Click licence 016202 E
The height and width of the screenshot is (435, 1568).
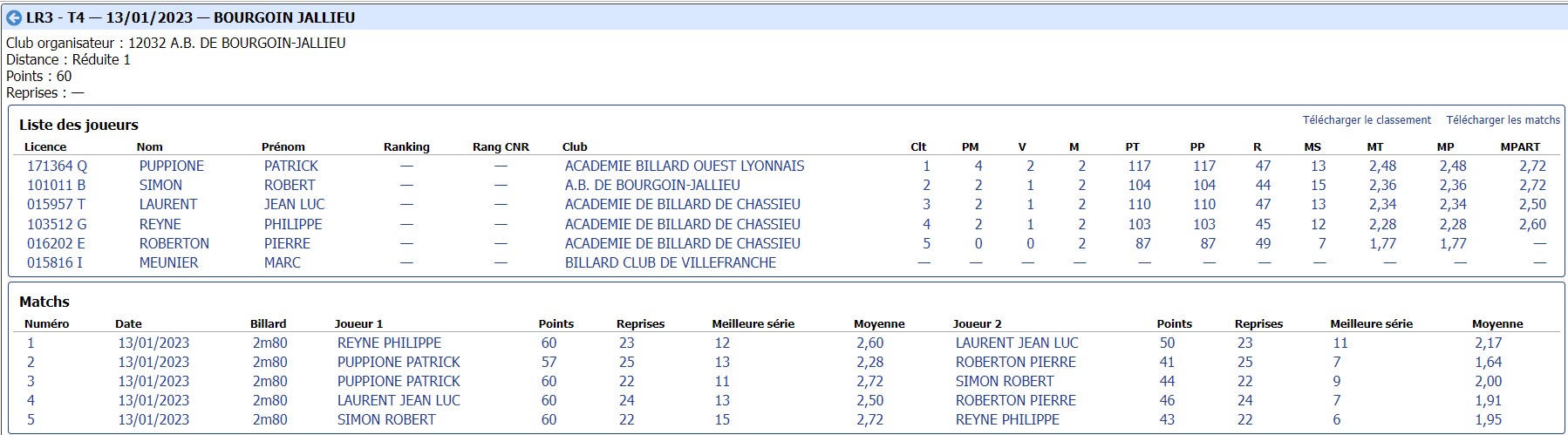[x=56, y=243]
